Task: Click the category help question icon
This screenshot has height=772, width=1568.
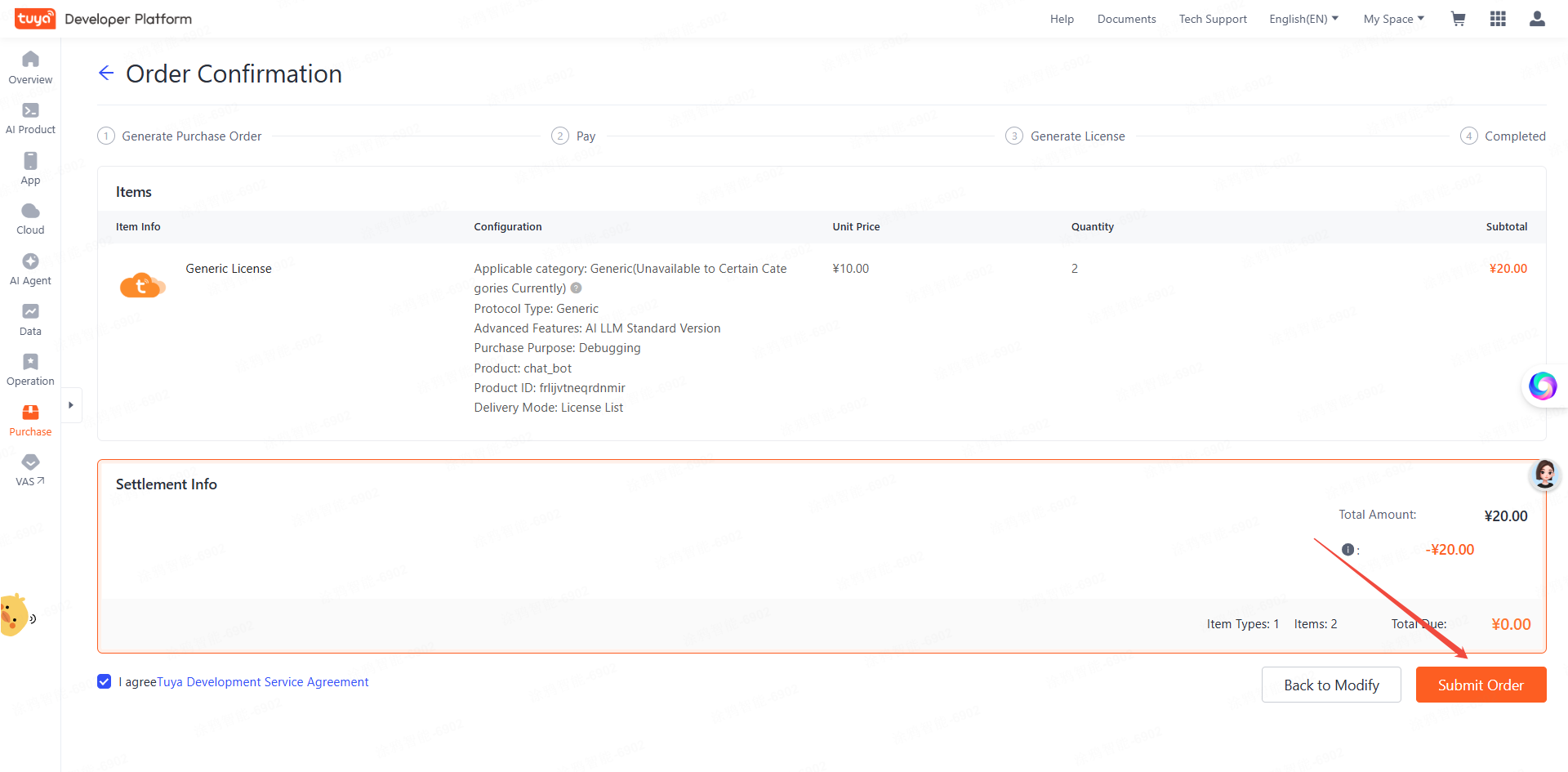Action: [577, 288]
